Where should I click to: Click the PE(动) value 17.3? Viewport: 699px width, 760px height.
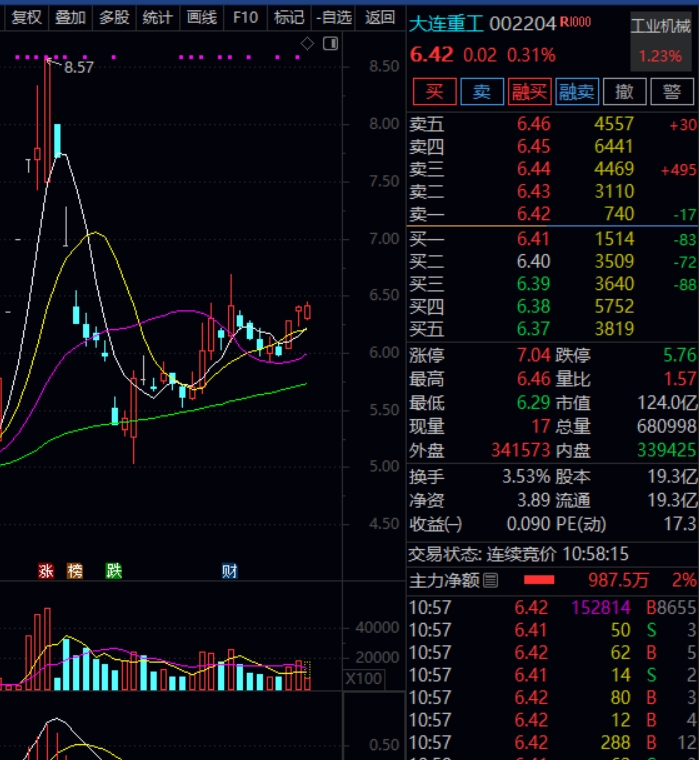[x=680, y=524]
